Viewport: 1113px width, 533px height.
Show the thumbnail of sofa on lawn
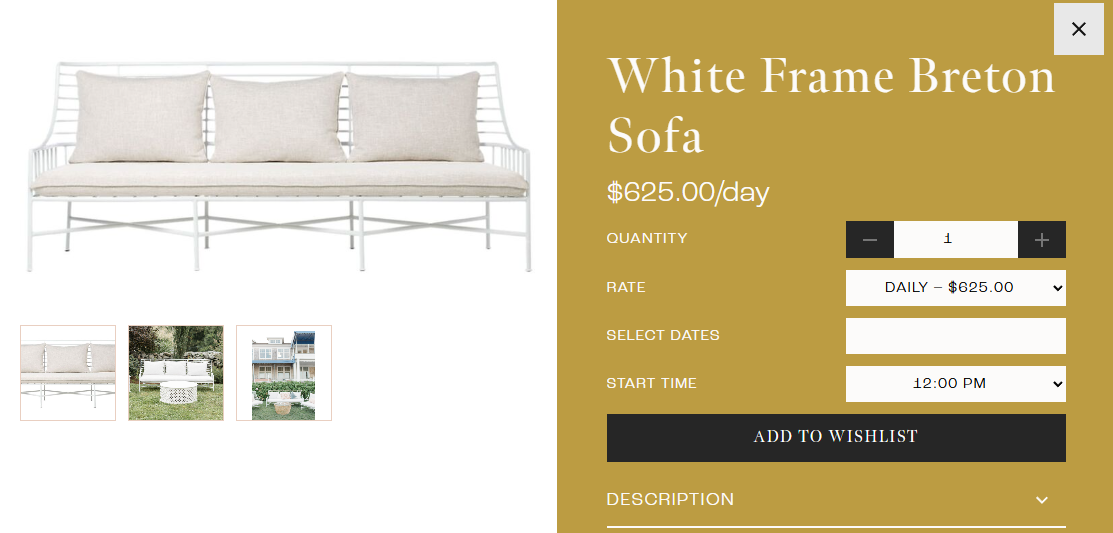[x=176, y=373]
